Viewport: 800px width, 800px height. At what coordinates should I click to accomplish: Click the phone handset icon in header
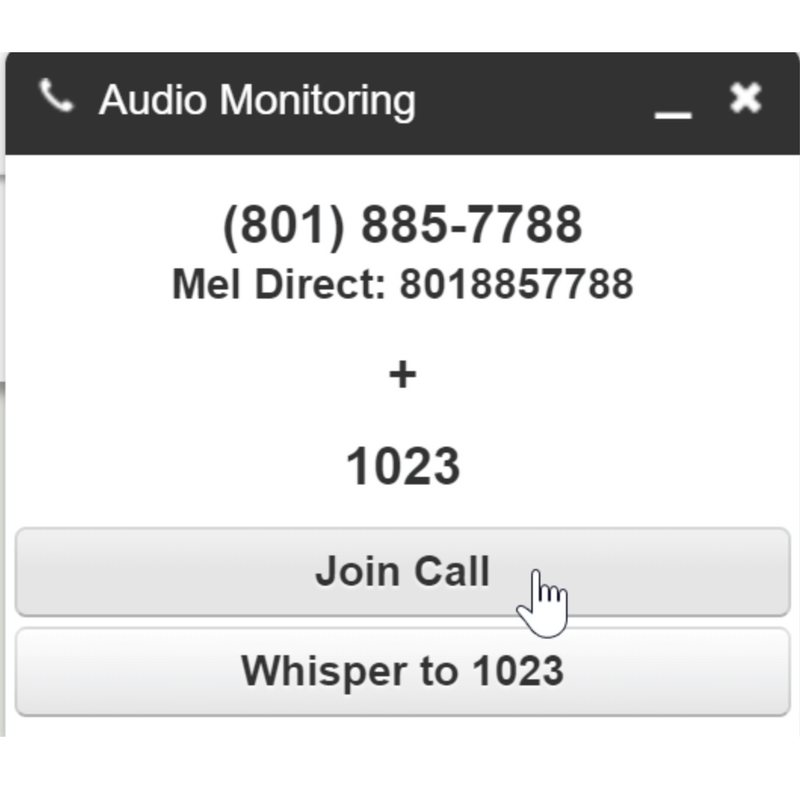click(55, 97)
